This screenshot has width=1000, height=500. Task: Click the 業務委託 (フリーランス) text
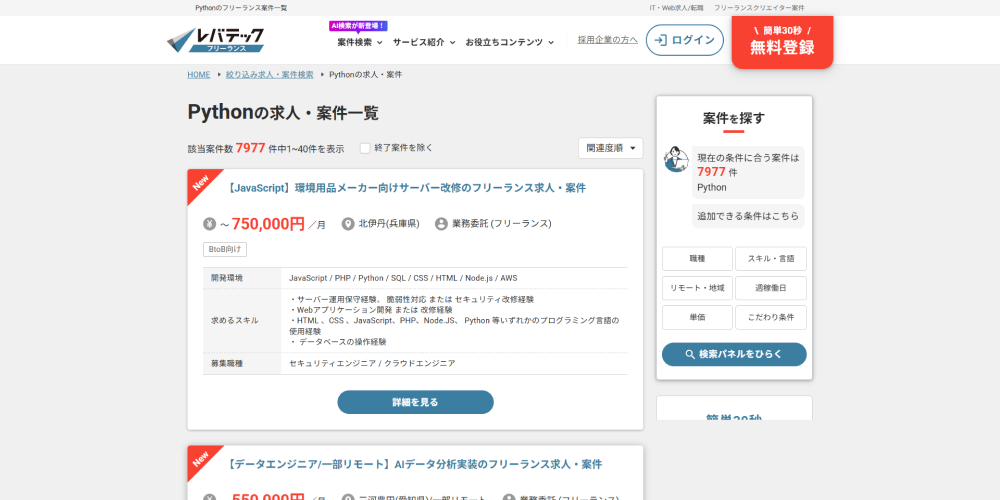click(502, 224)
